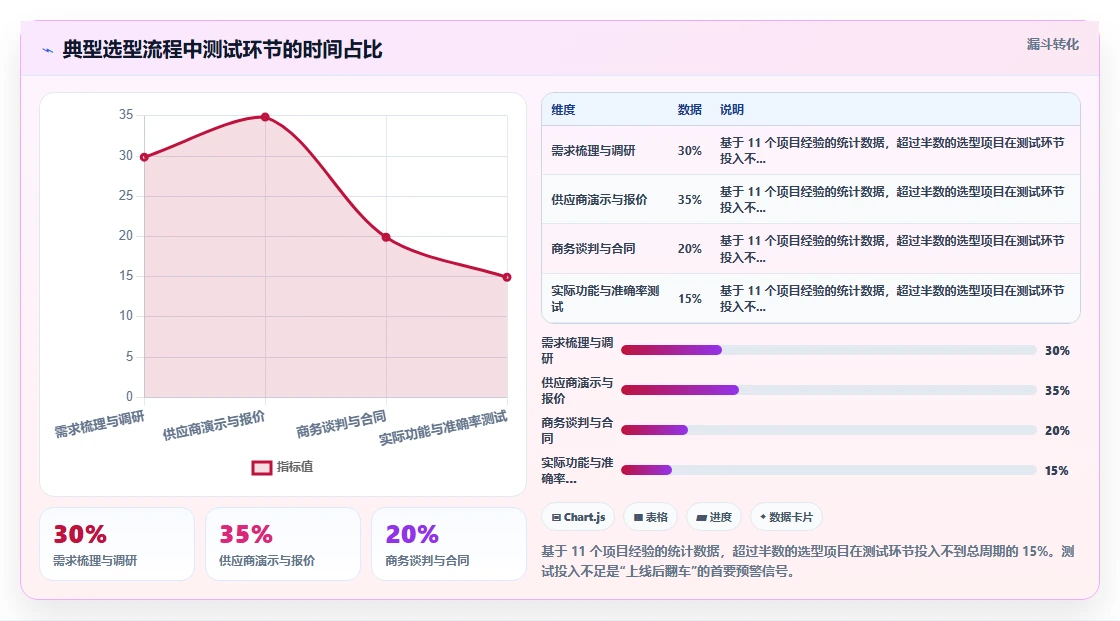
Task: Click the 30% value in table
Action: (x=689, y=151)
